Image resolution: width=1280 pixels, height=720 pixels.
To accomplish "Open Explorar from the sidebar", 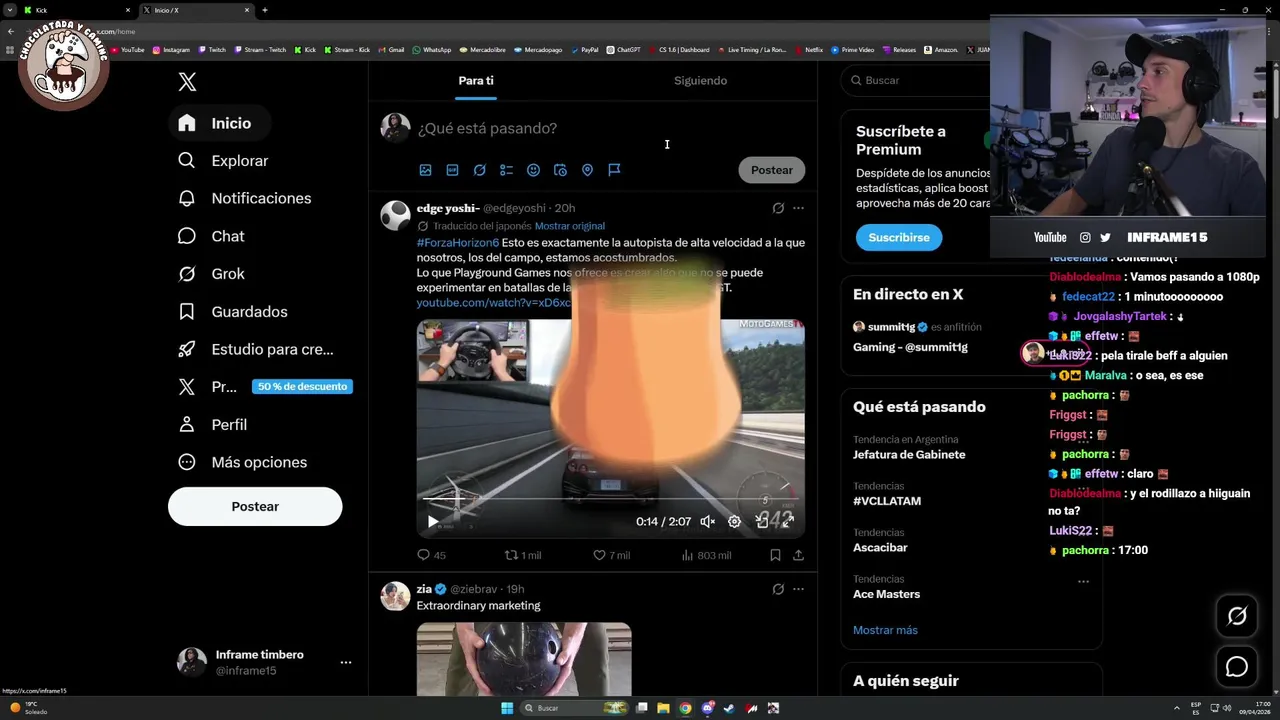I will (x=223, y=161).
